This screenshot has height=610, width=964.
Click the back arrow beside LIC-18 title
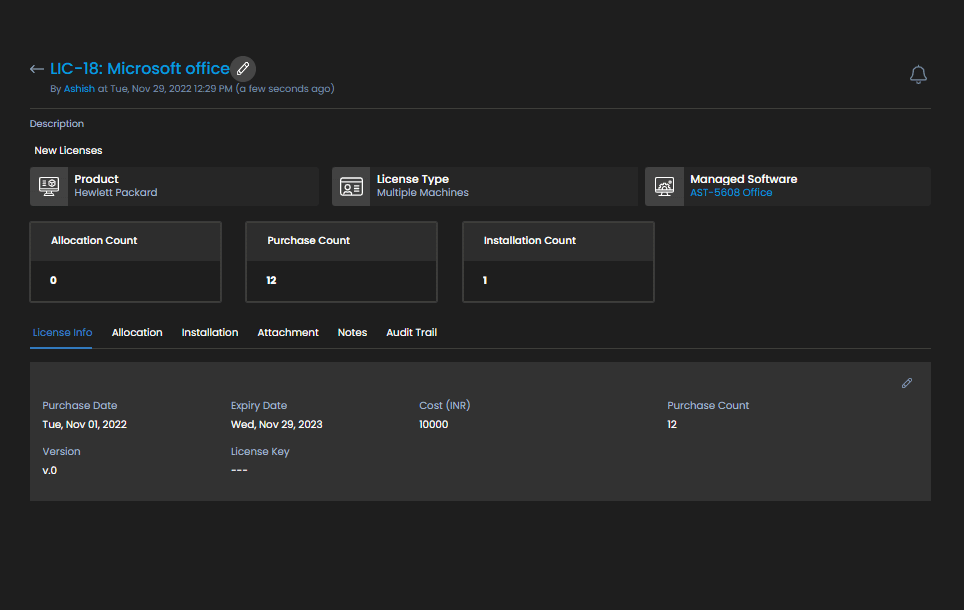coord(36,69)
